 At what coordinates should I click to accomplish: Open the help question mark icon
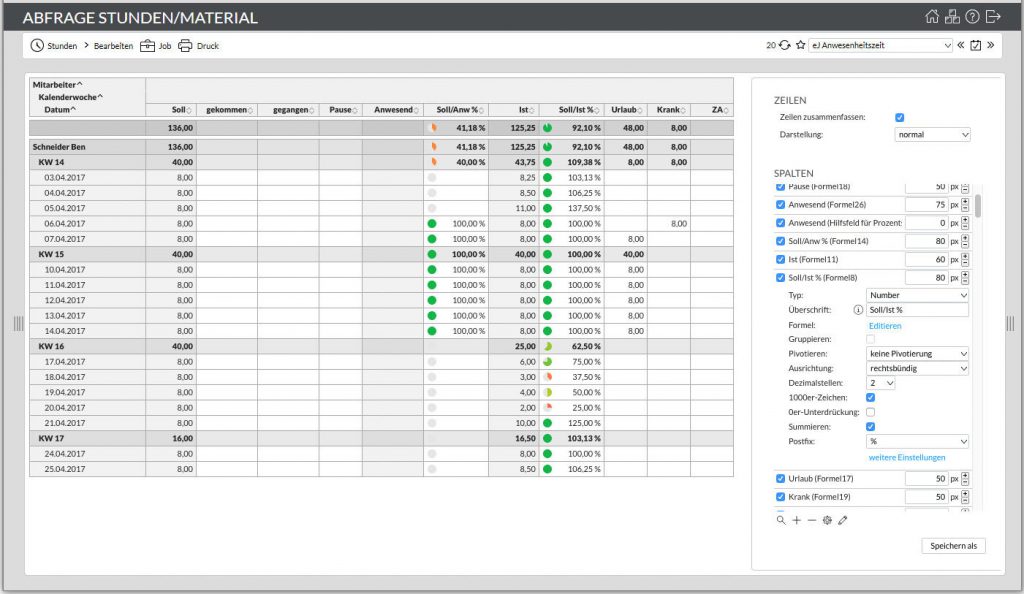coord(972,17)
